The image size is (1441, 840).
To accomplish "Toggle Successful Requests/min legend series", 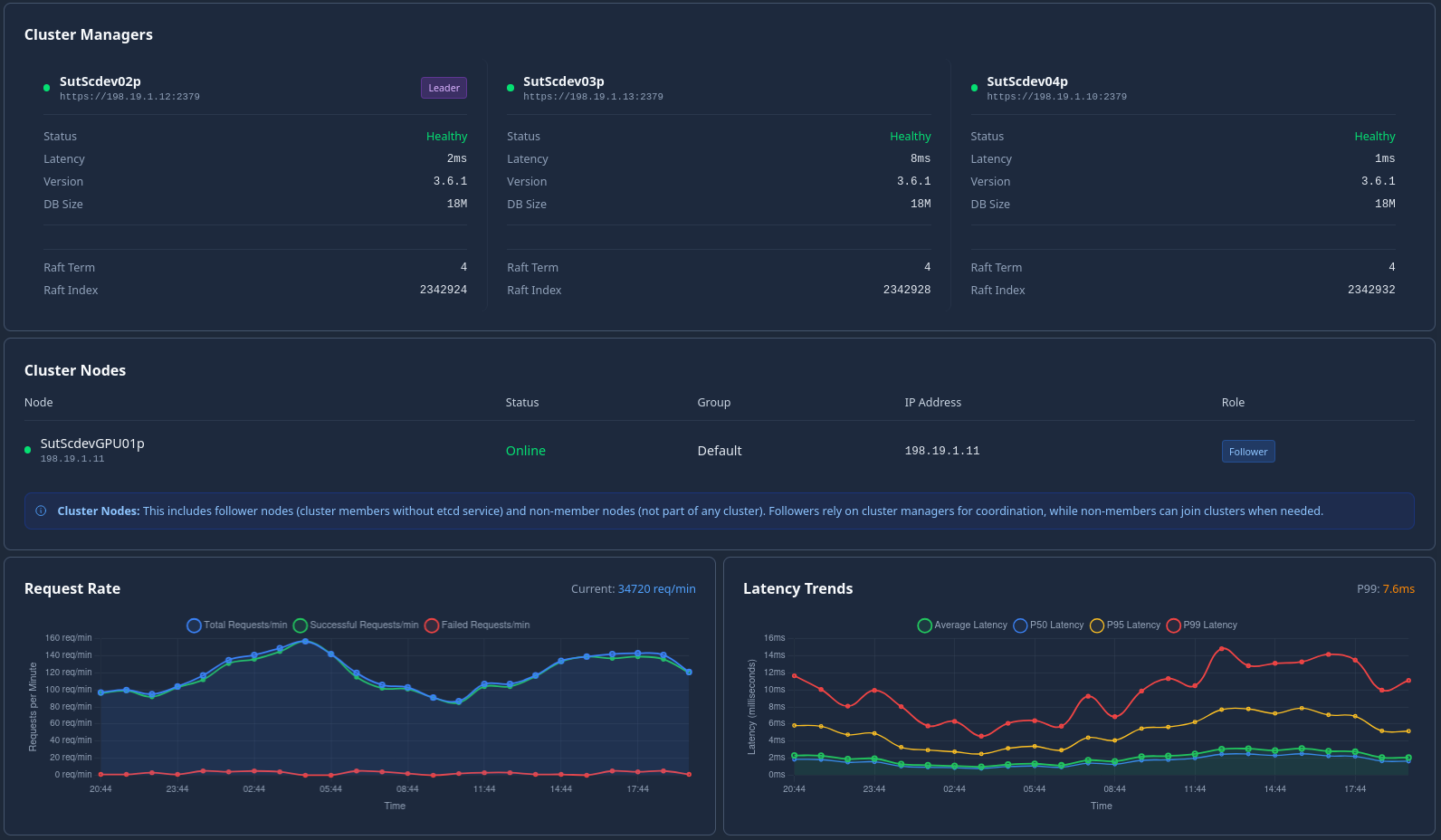I will (x=356, y=625).
